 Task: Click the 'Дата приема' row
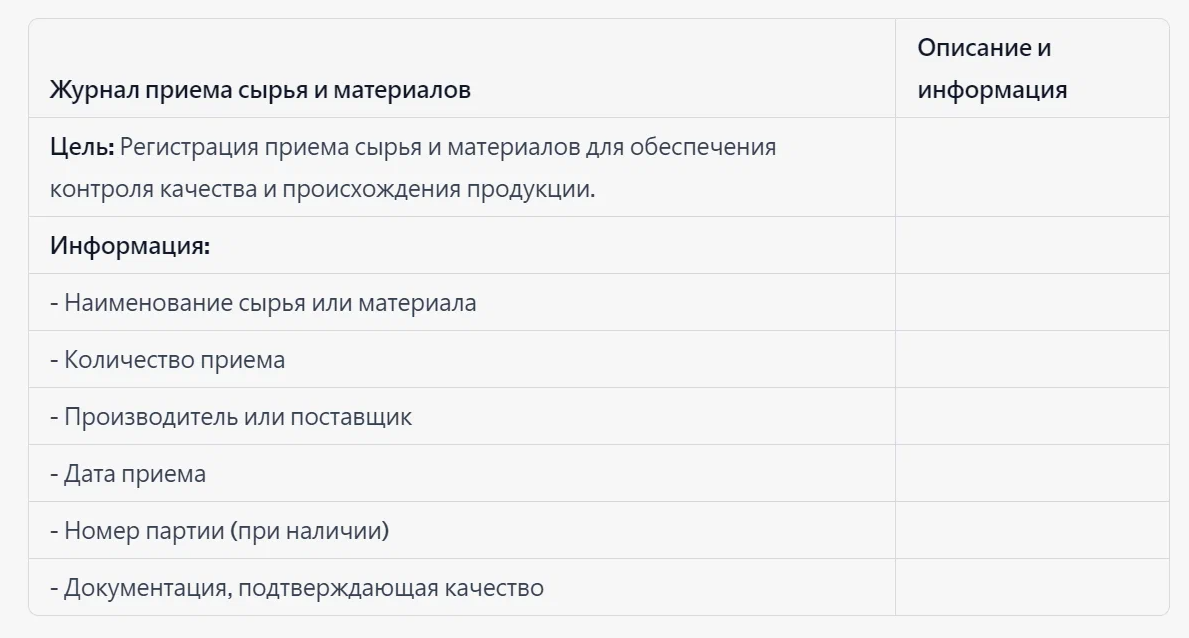click(128, 474)
